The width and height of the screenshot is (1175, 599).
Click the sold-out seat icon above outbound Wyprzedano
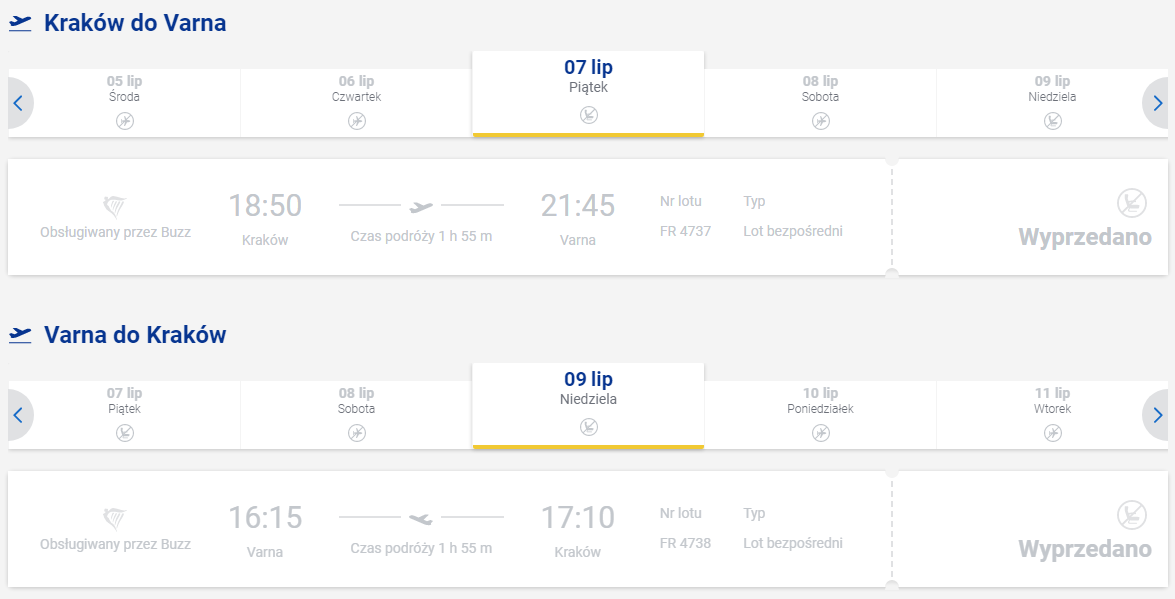[x=1132, y=203]
